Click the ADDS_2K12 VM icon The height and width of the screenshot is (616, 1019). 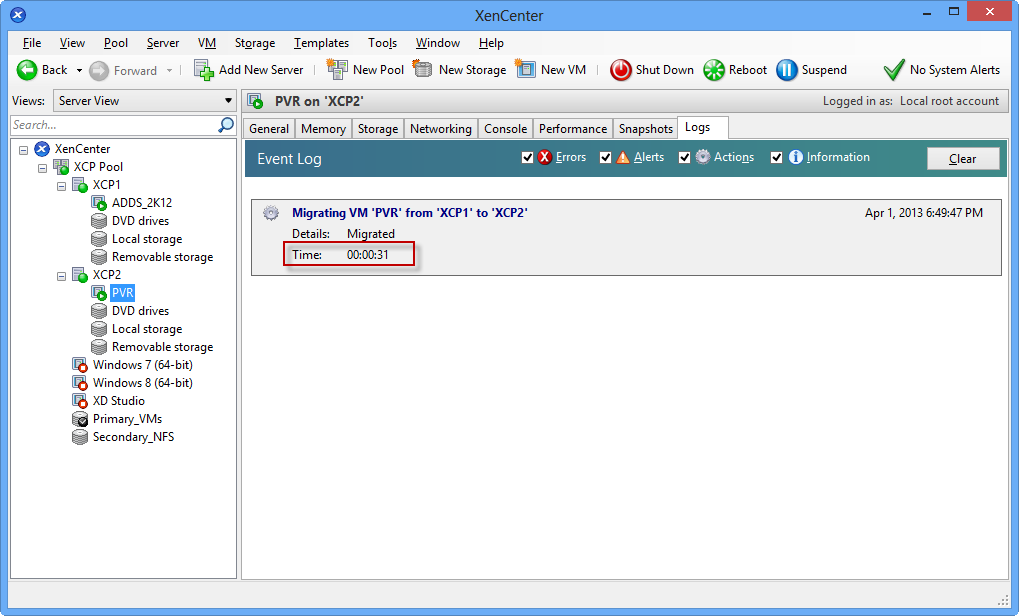point(99,203)
